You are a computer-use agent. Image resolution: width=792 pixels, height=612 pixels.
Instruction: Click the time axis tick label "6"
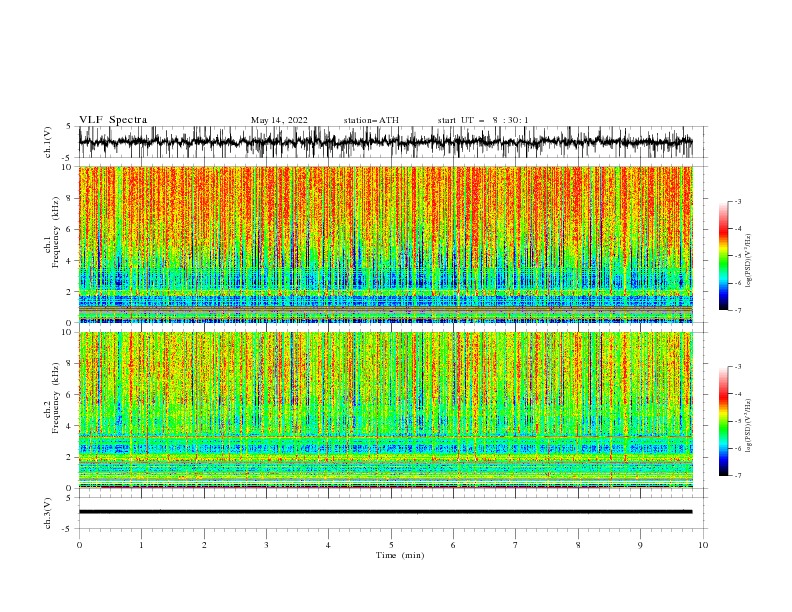pyautogui.click(x=453, y=545)
